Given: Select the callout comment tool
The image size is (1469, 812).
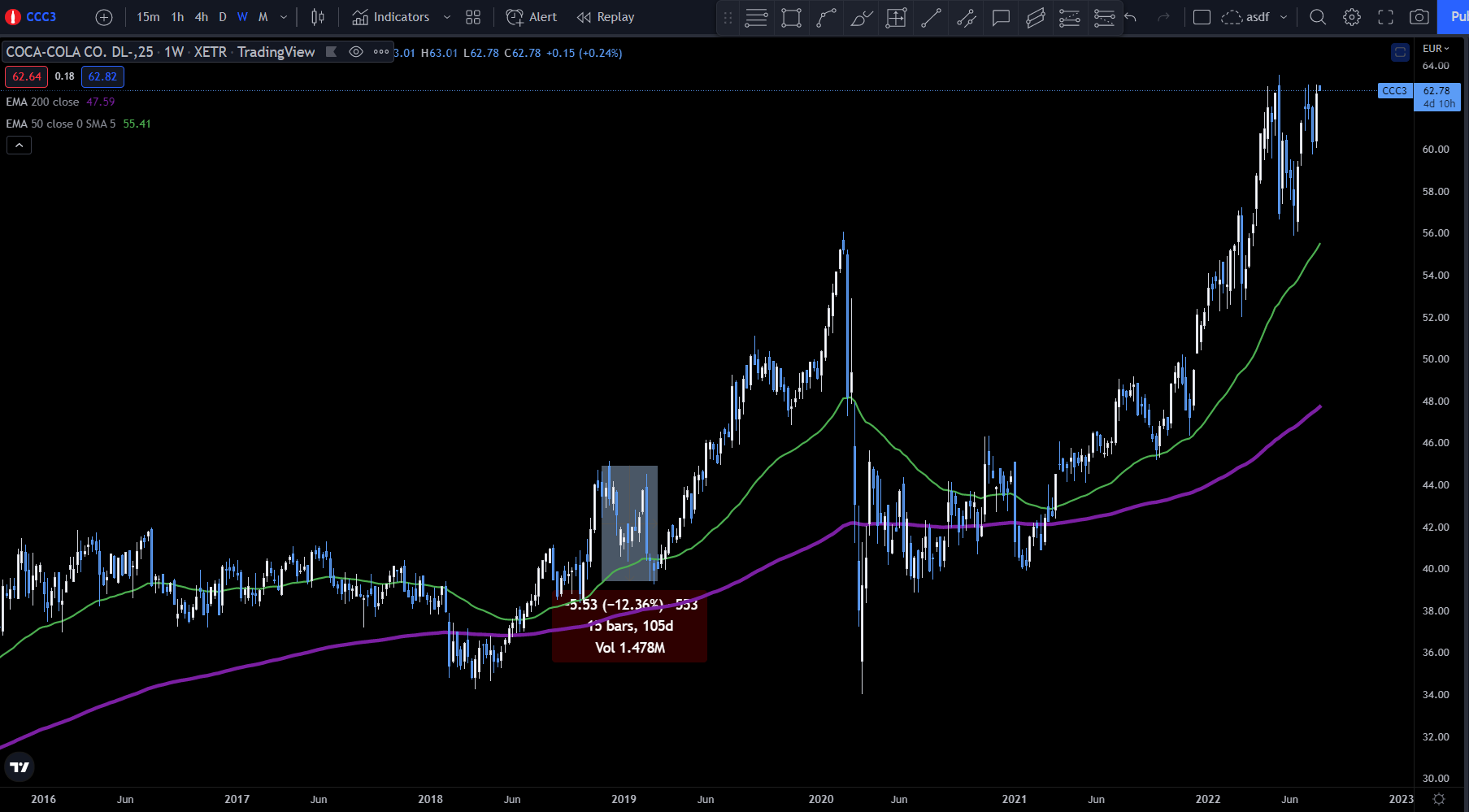Looking at the screenshot, I should tap(1001, 17).
